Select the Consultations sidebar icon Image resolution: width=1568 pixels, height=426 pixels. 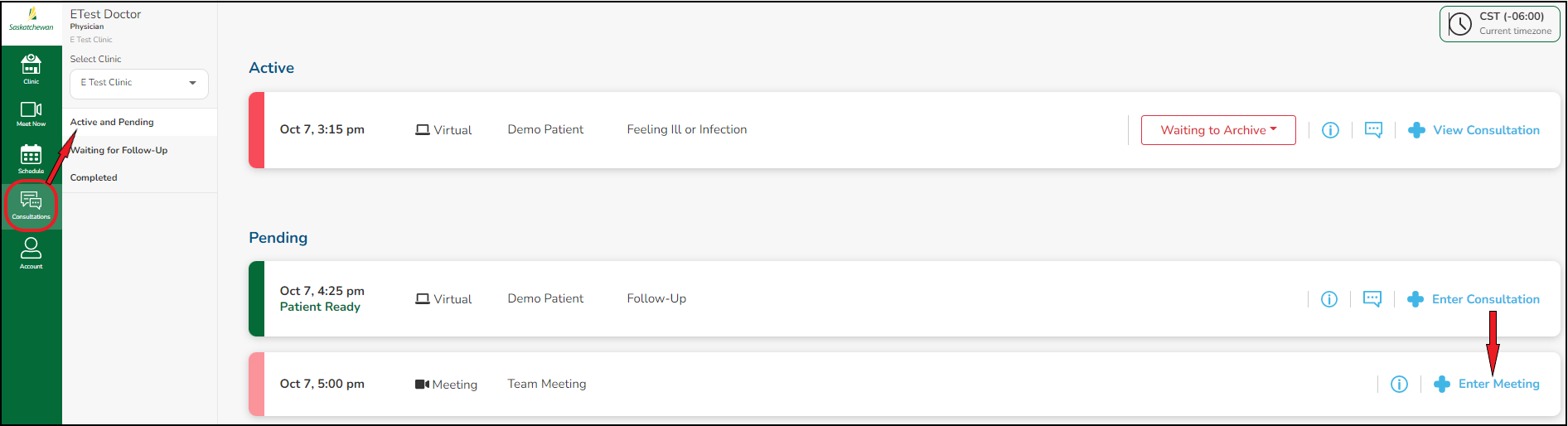31,205
